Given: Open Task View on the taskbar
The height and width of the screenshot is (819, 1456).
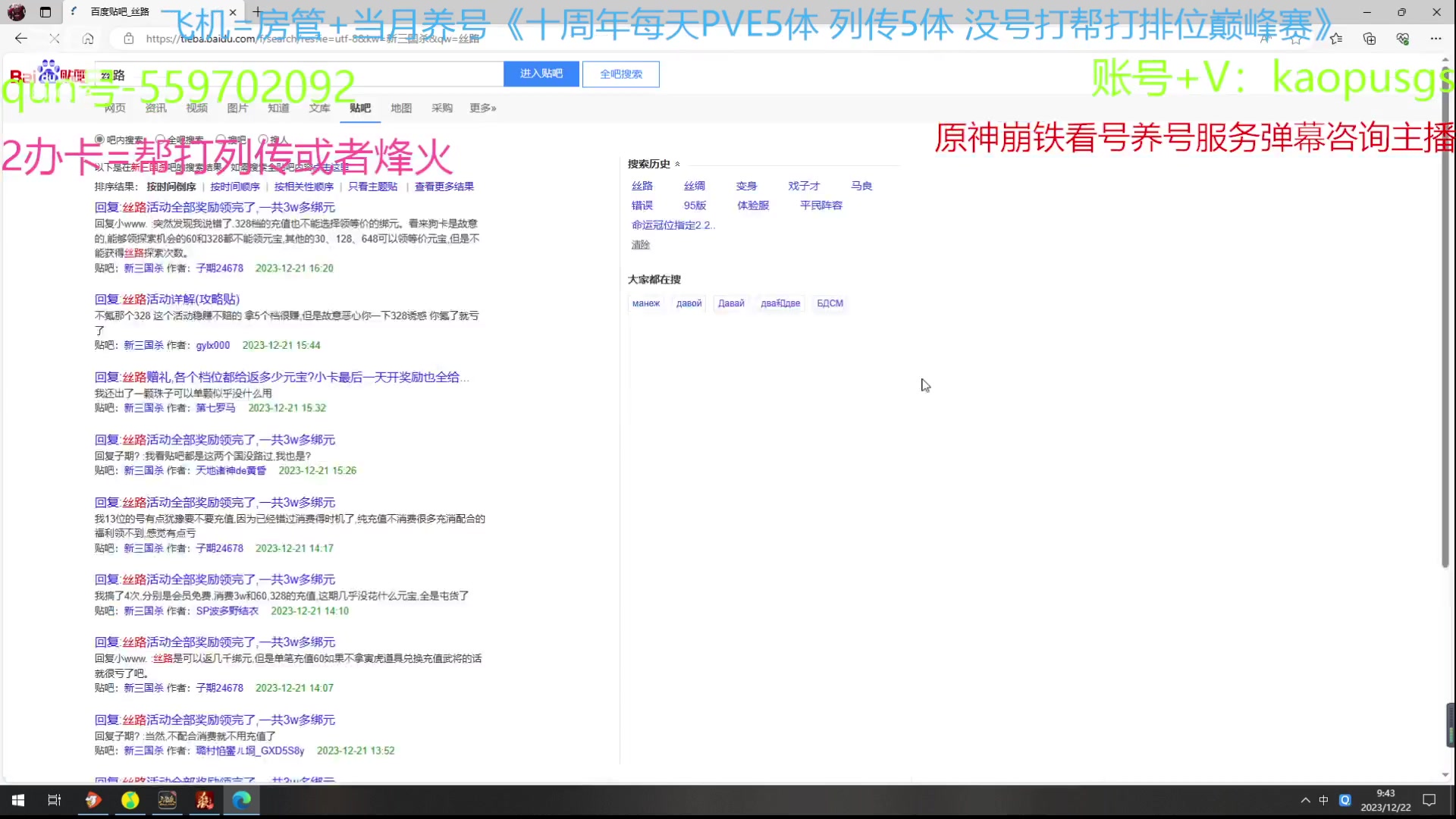Looking at the screenshot, I should [55, 800].
